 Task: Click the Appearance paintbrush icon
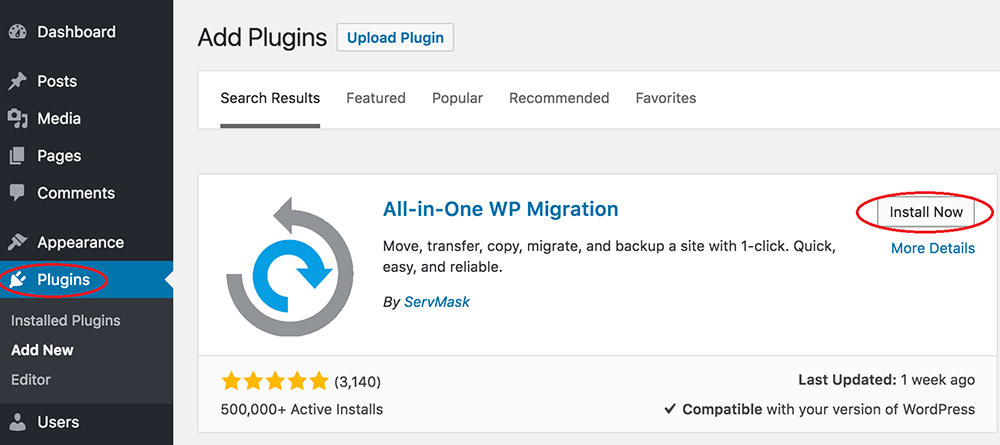[x=18, y=242]
